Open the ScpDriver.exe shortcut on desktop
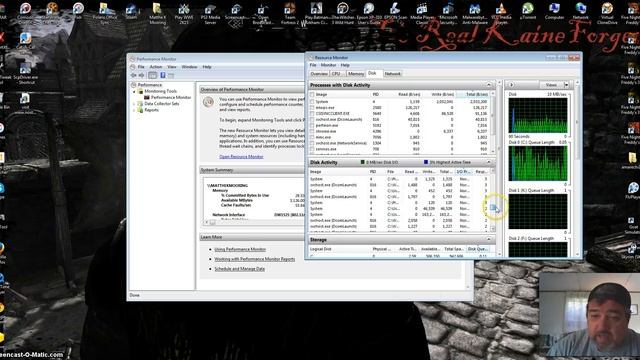Viewport: 640px width, 360px height. click(25, 73)
